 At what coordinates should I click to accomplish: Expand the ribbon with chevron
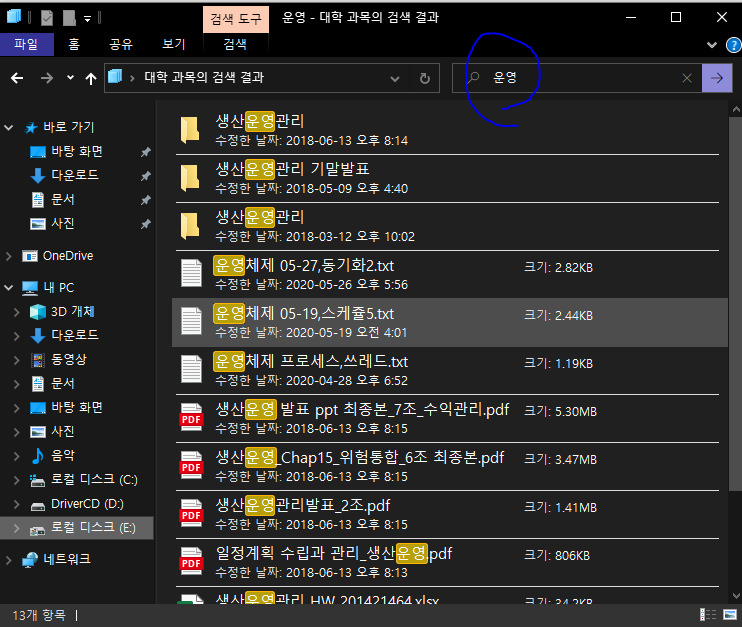711,45
